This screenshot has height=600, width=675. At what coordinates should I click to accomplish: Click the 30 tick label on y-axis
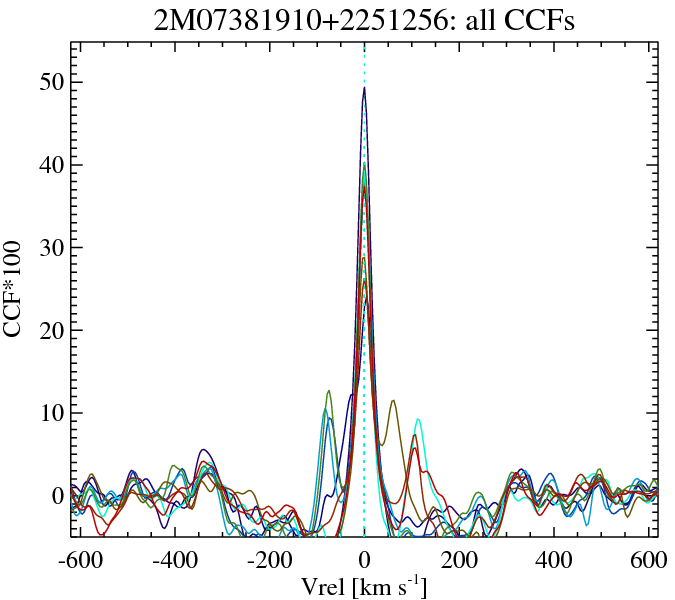tap(52, 248)
